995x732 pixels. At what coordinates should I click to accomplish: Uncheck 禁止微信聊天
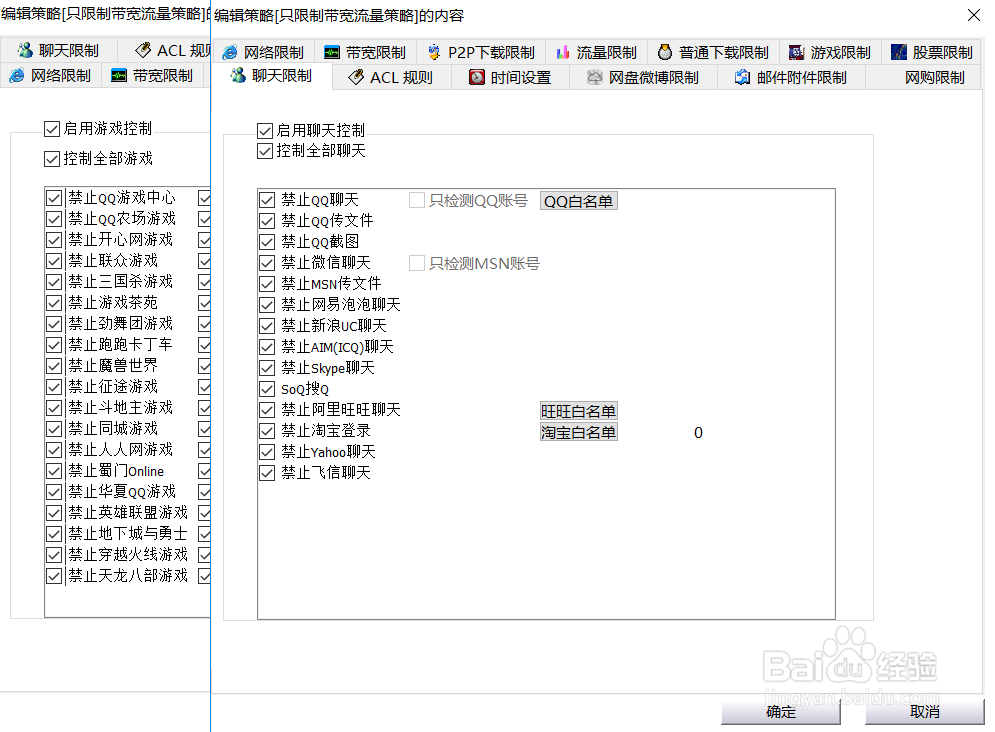[x=267, y=263]
